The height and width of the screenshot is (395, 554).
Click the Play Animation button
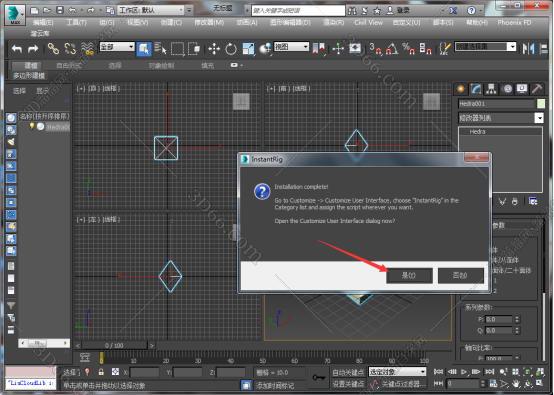coord(464,372)
